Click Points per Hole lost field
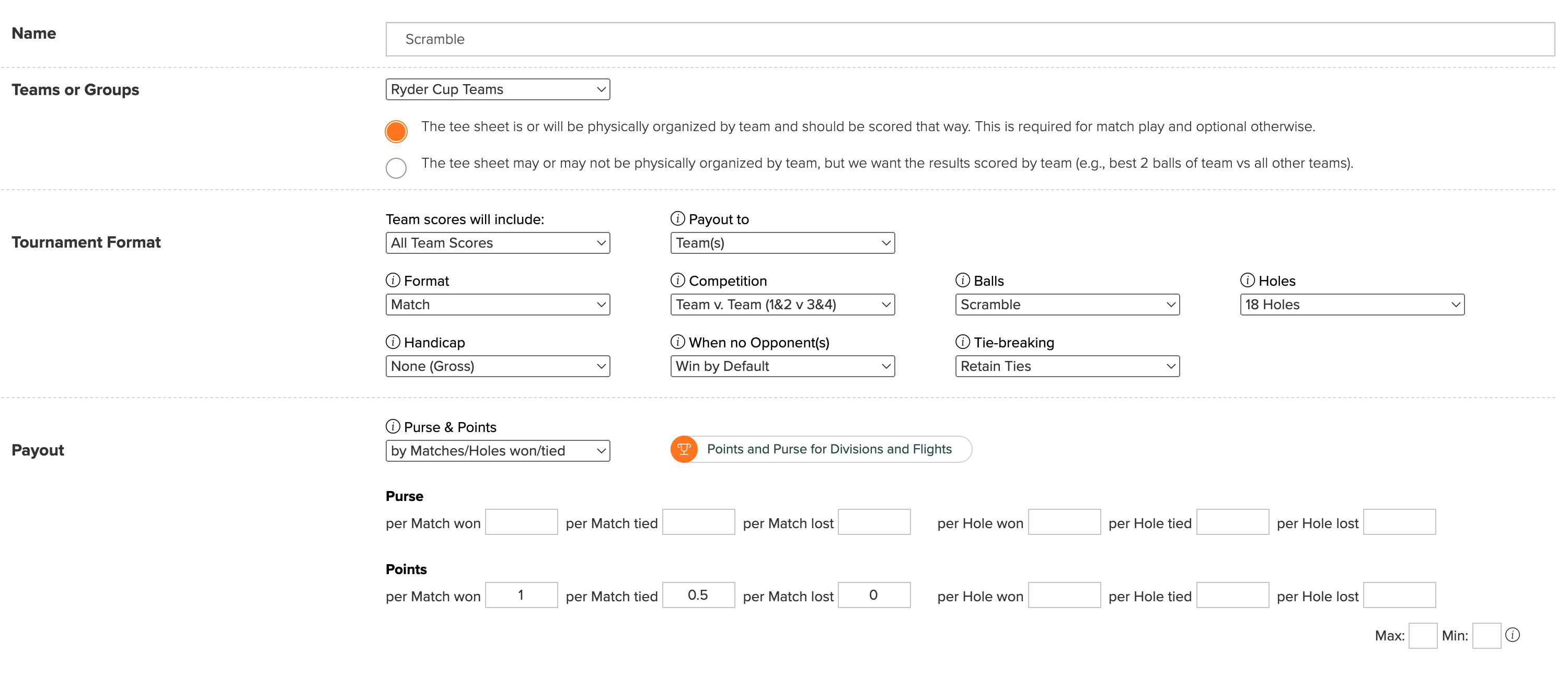Screen dimensions: 1568x677 tap(1399, 595)
